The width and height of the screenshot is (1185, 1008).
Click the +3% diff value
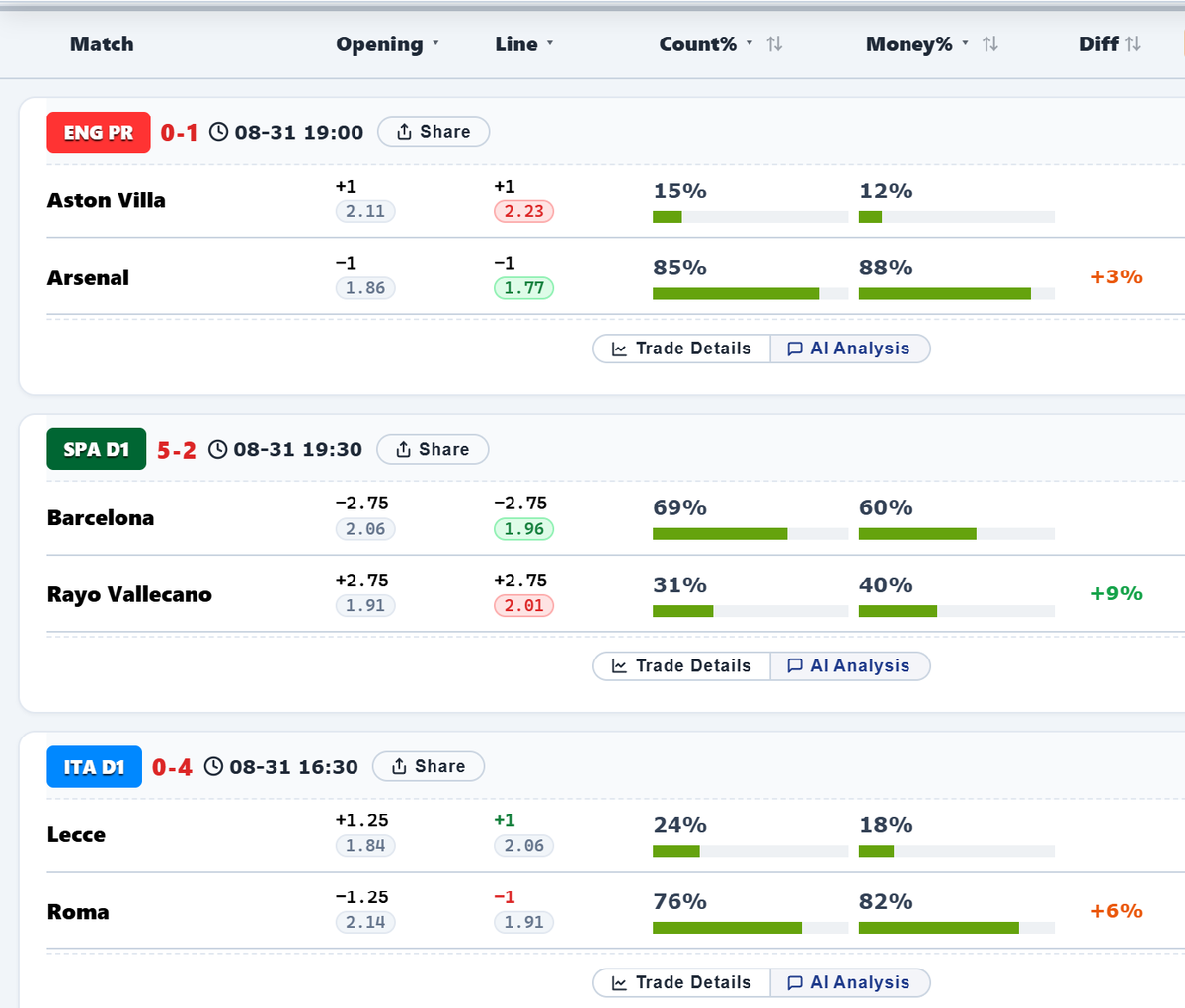click(1116, 277)
